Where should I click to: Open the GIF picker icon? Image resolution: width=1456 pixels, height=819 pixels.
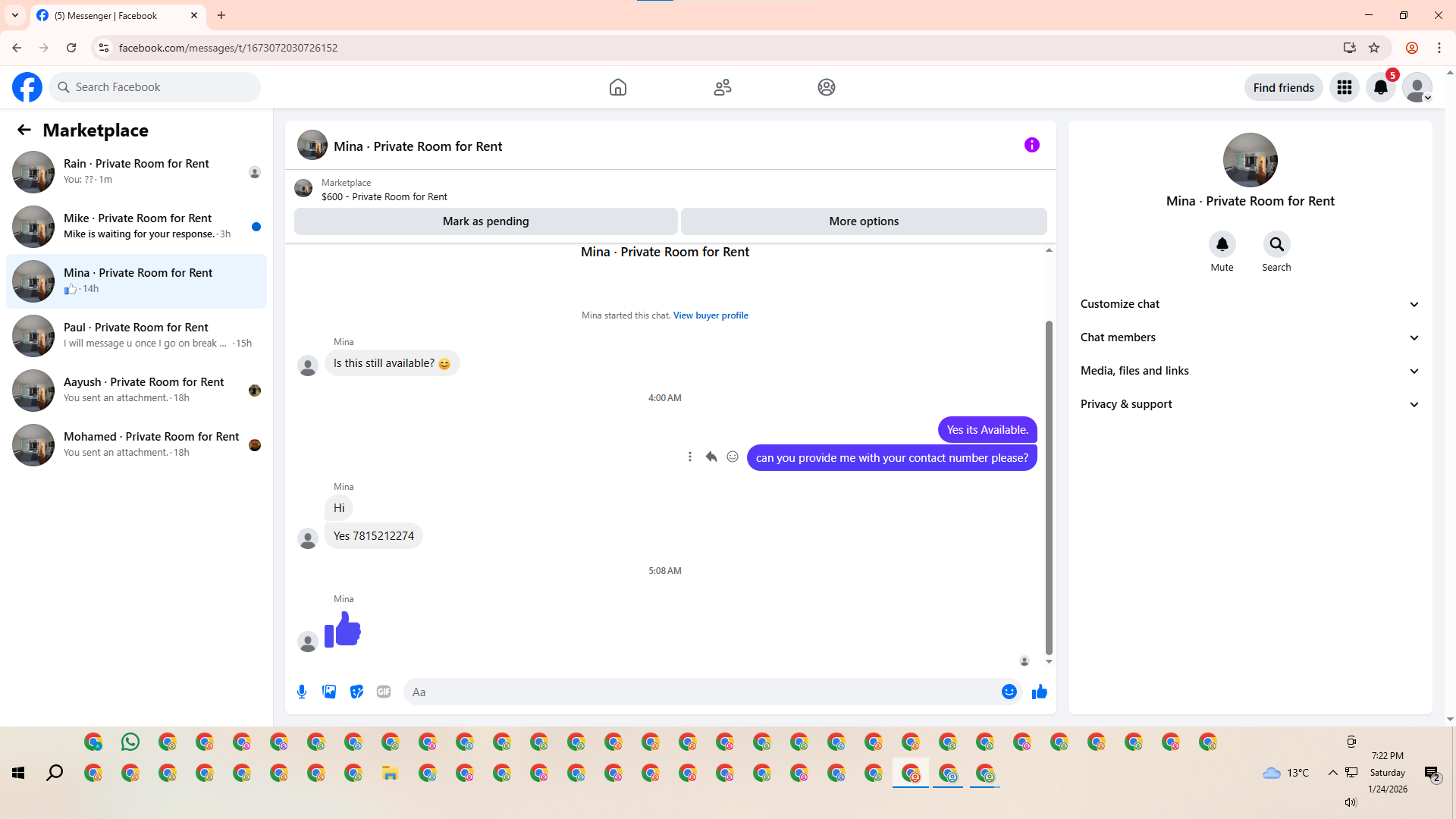pos(384,692)
